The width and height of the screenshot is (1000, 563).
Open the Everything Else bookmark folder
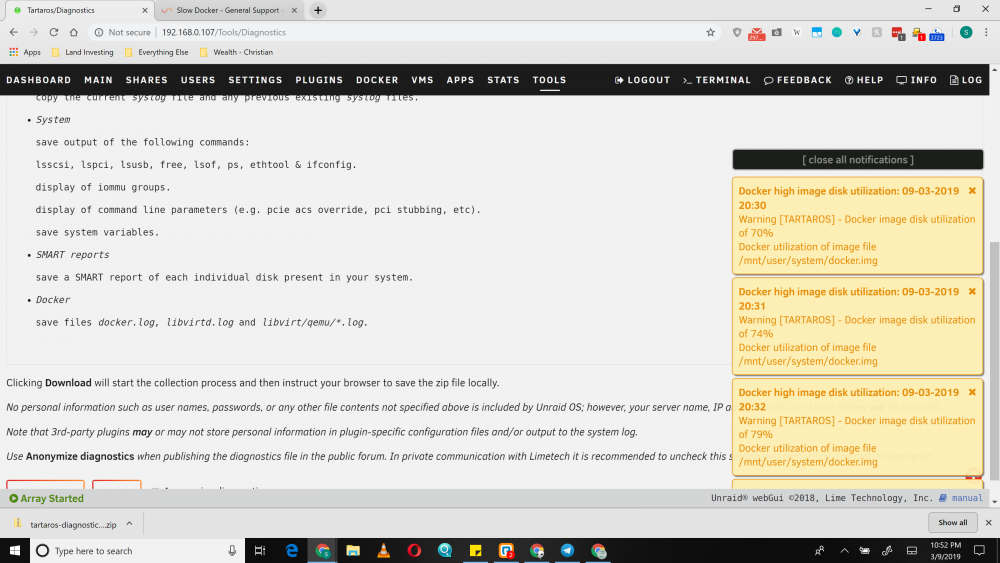[156, 52]
